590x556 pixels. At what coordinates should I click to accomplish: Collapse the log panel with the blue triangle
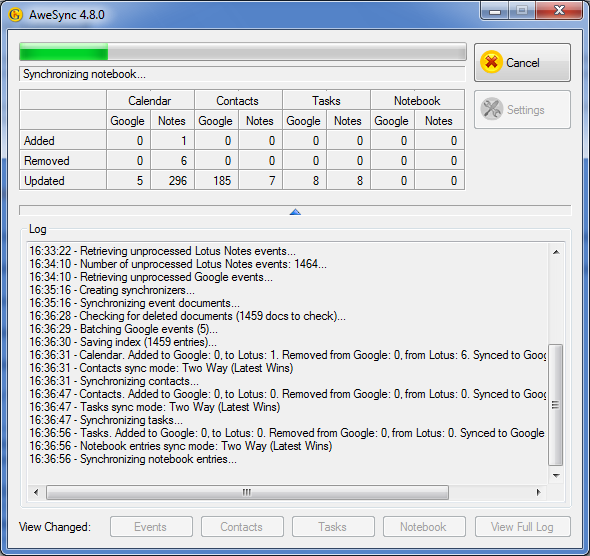point(295,212)
